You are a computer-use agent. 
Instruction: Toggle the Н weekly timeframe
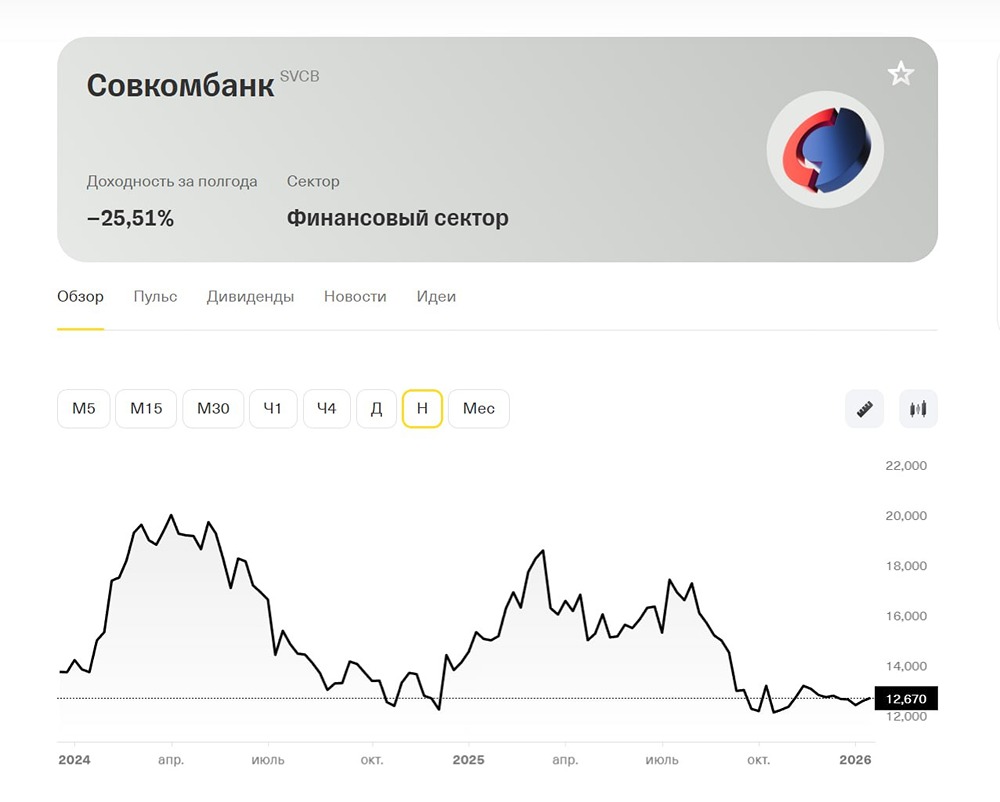pyautogui.click(x=421, y=408)
